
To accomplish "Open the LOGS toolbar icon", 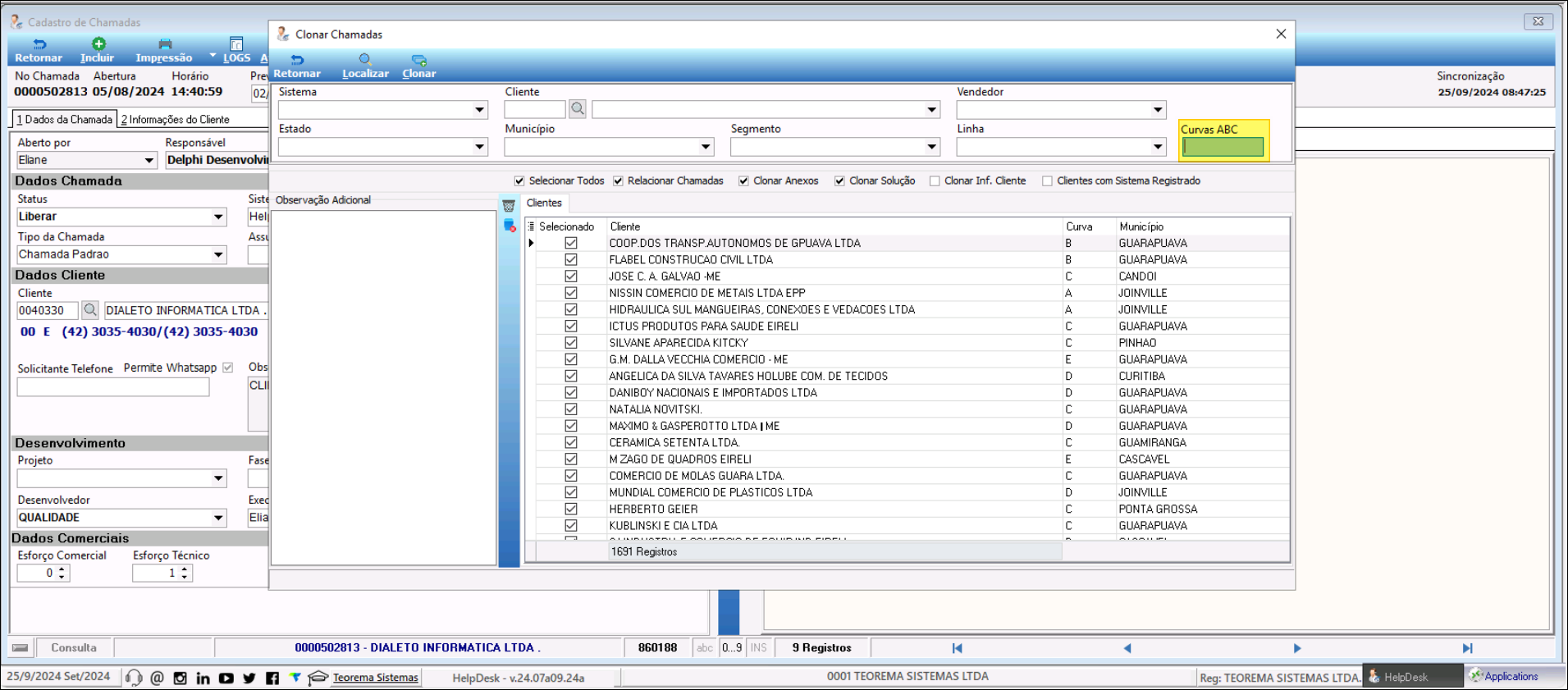I will tap(236, 44).
